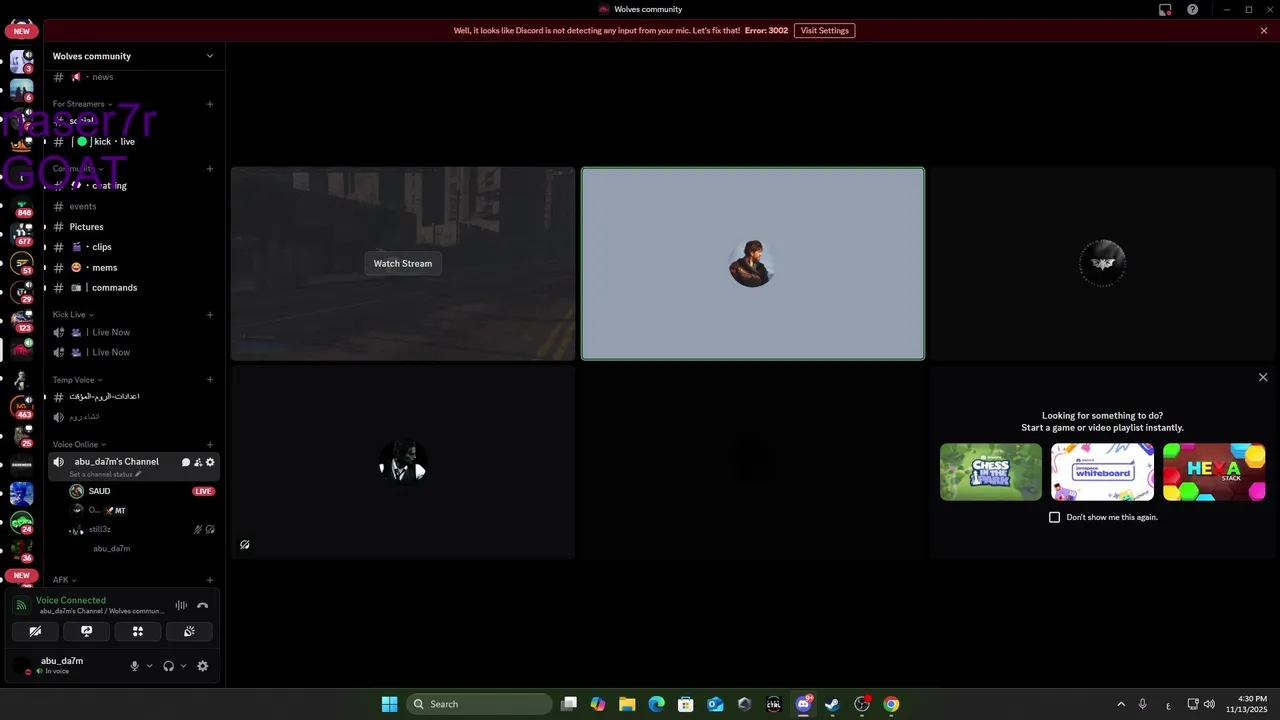Open File Explorer from taskbar

point(627,704)
